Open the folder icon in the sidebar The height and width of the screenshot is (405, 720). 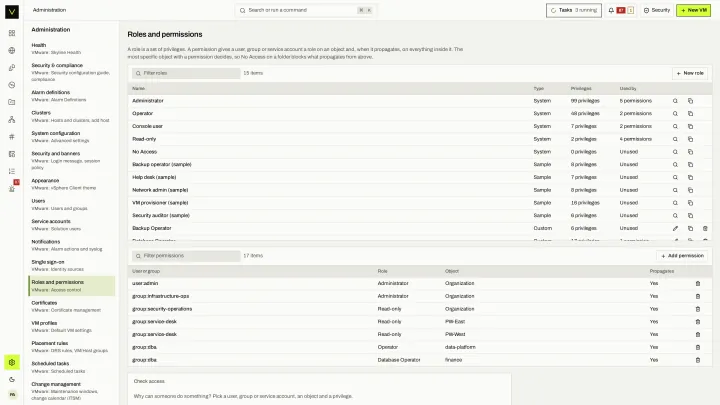click(x=12, y=102)
